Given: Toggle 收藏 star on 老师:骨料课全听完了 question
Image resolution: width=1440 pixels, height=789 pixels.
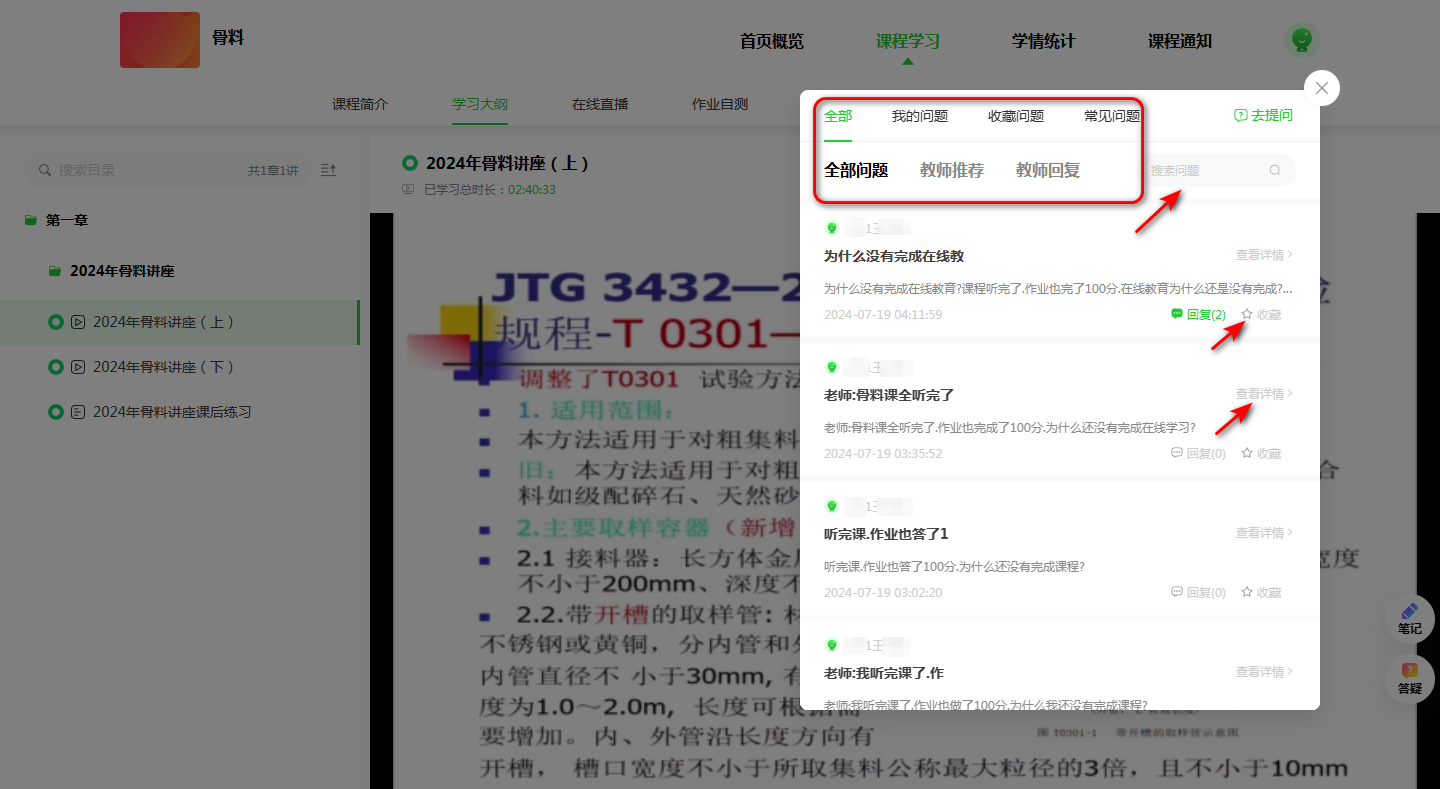Looking at the screenshot, I should tap(1261, 454).
